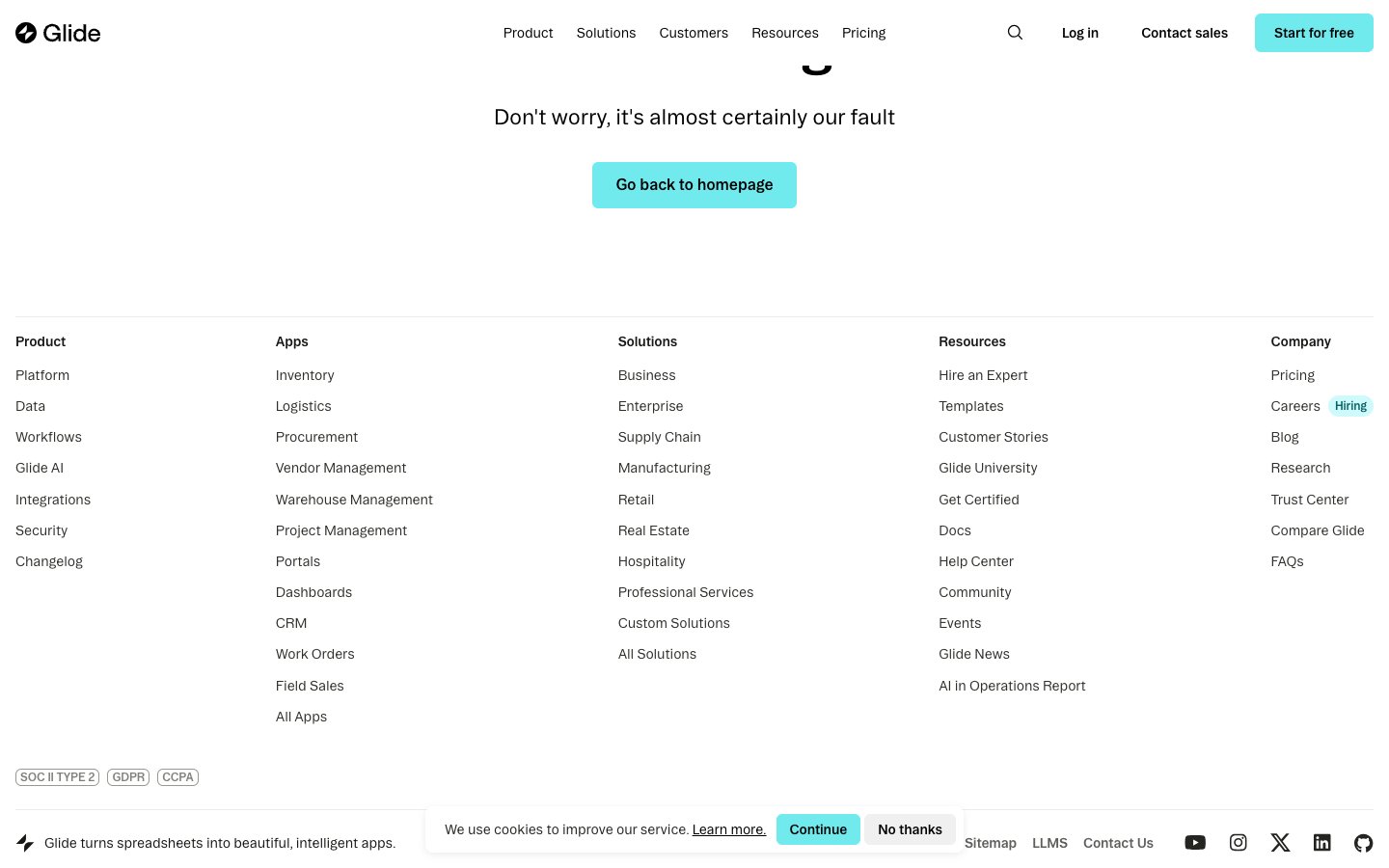Select Pricing in the navigation bar
The width and height of the screenshot is (1389, 868).
coord(863,32)
